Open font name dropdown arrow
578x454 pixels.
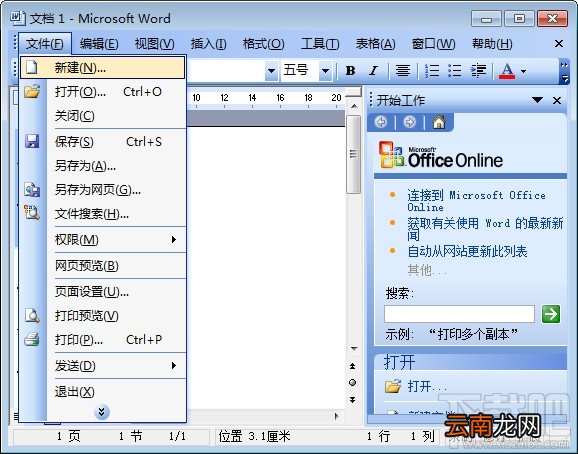pos(271,70)
